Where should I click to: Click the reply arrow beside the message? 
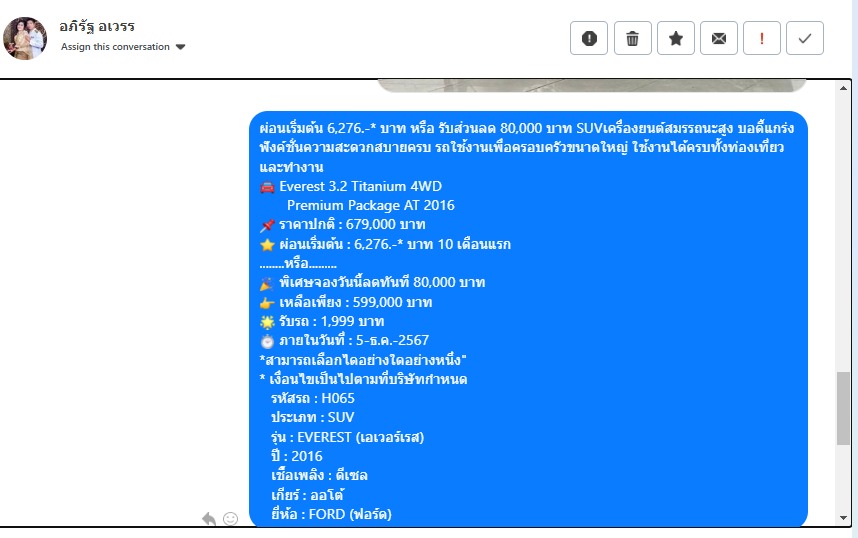(x=208, y=518)
